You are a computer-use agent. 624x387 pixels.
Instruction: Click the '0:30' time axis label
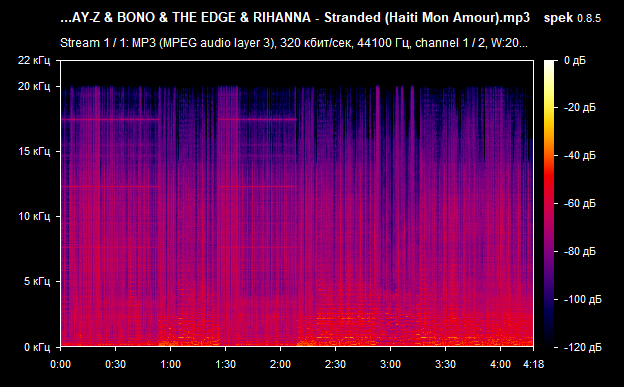[115, 364]
